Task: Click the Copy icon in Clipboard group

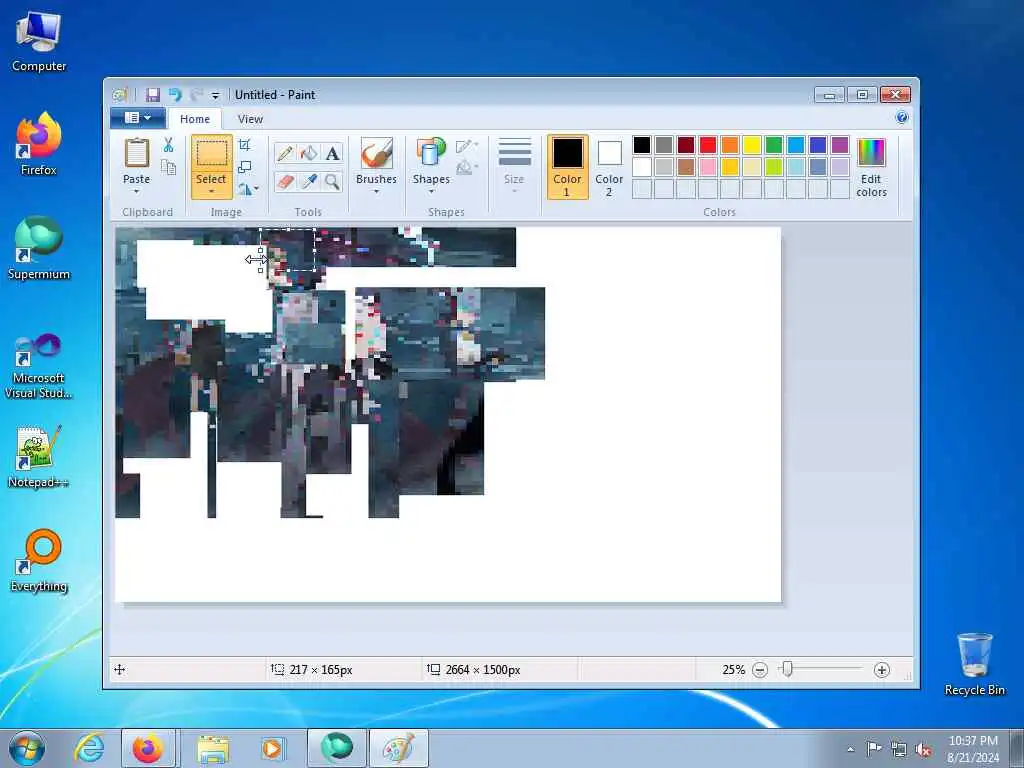Action: (168, 168)
